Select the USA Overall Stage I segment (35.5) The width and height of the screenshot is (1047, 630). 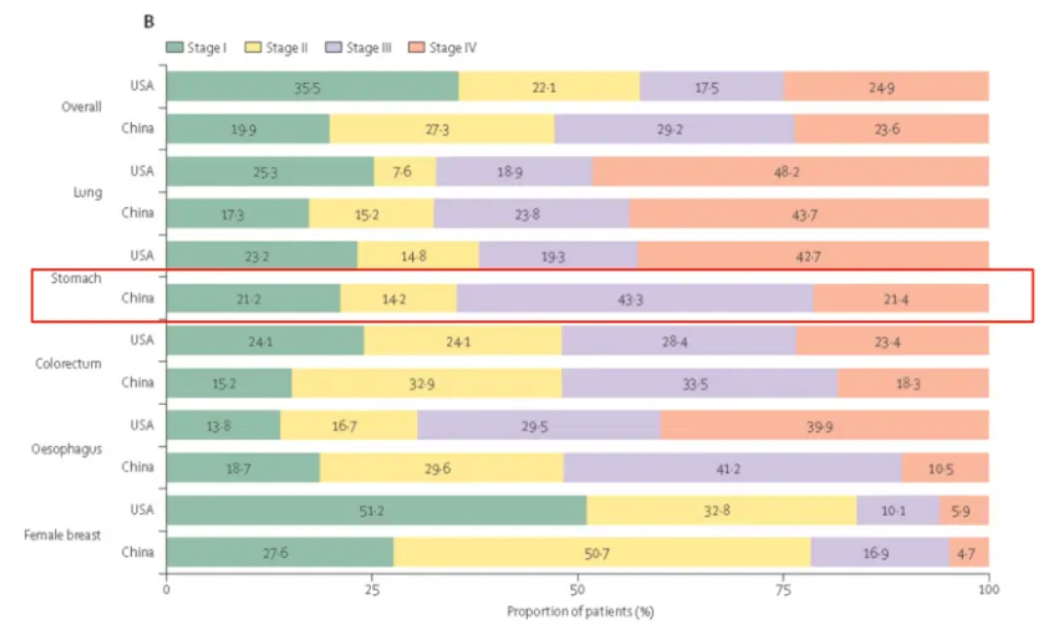[312, 86]
